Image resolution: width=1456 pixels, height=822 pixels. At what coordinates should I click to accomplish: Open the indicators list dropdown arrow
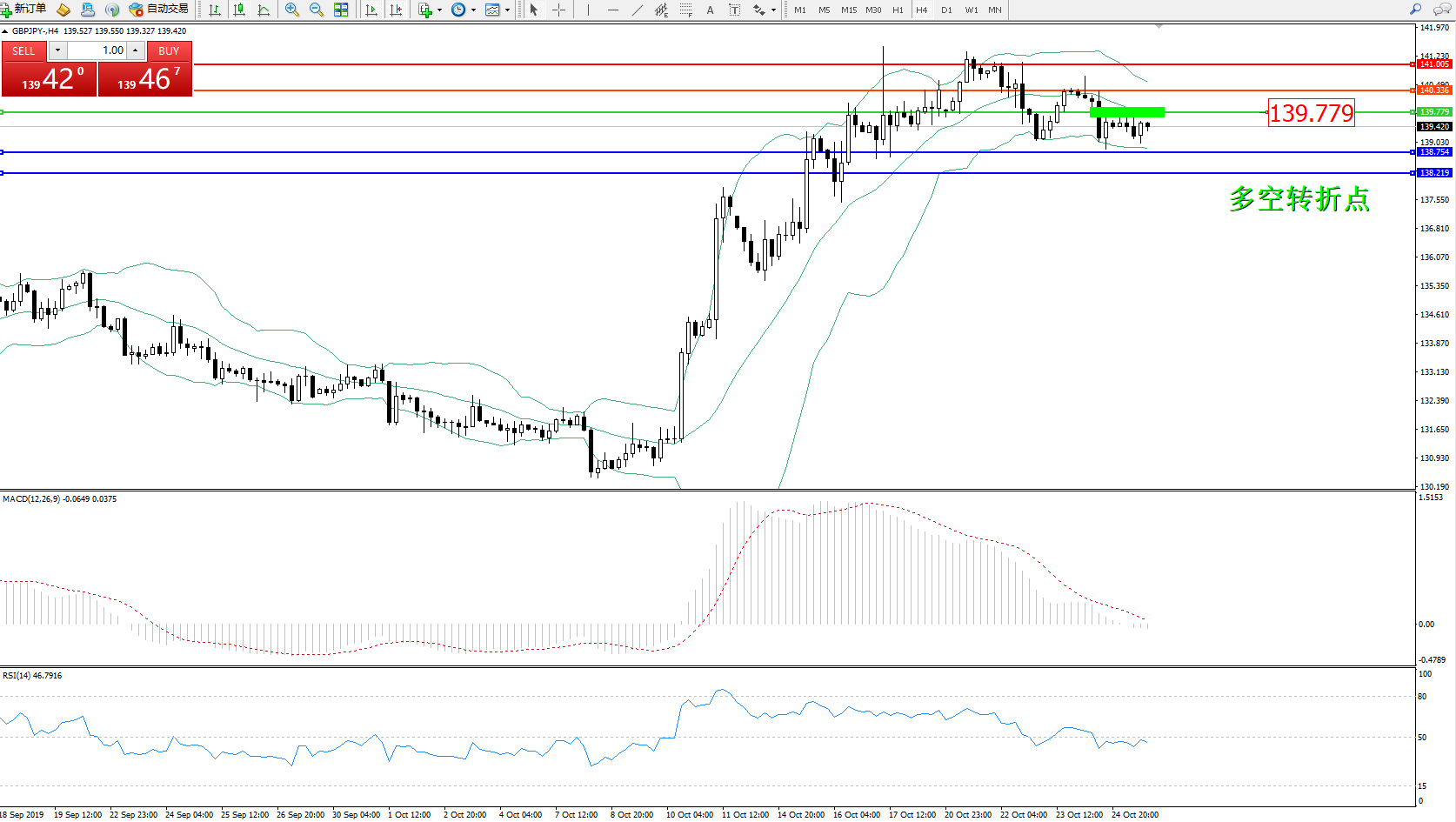tap(439, 10)
